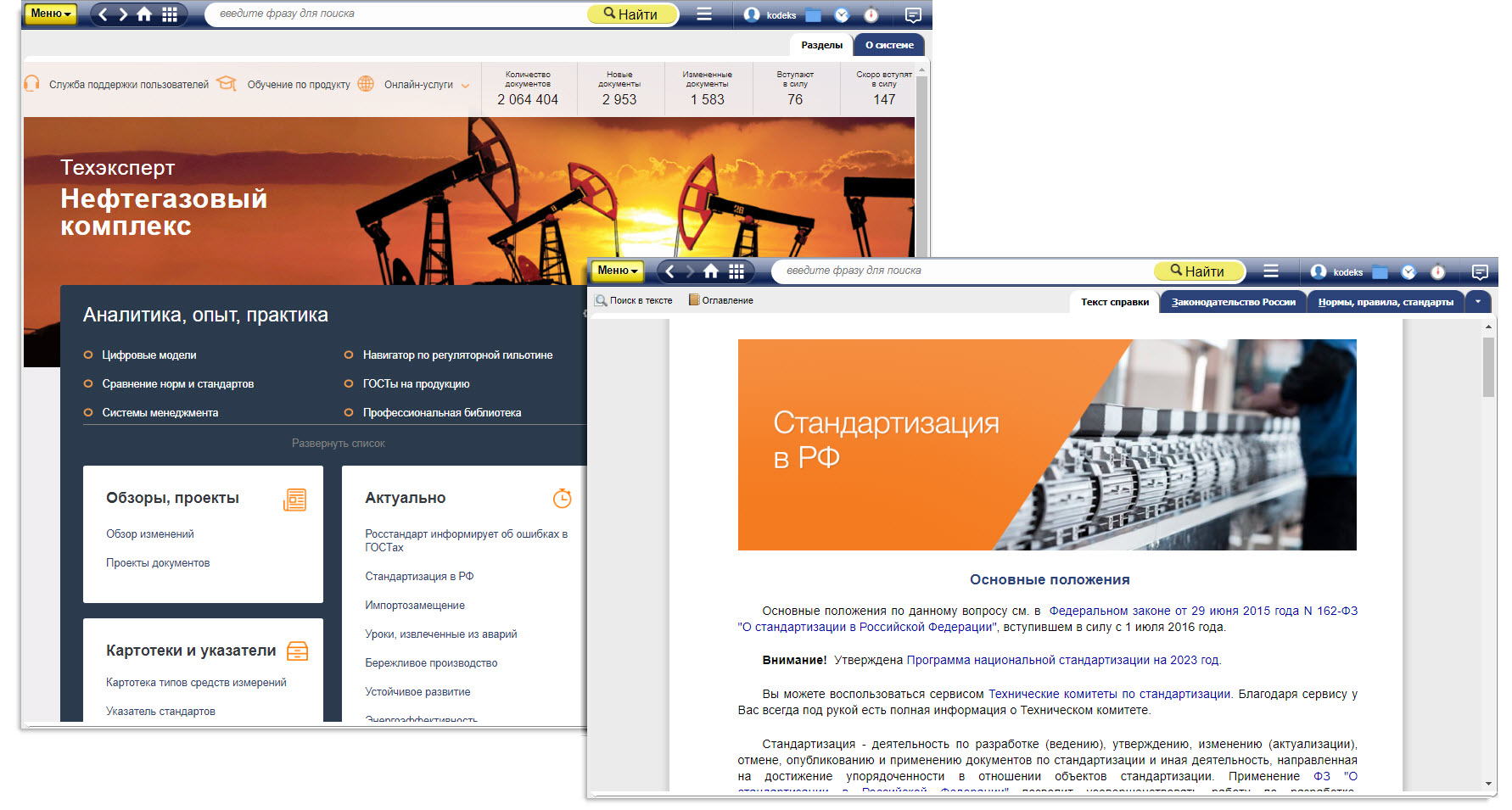Open Стандартизация в РФ in Актуально list
This screenshot has width=1512, height=810.
(419, 577)
